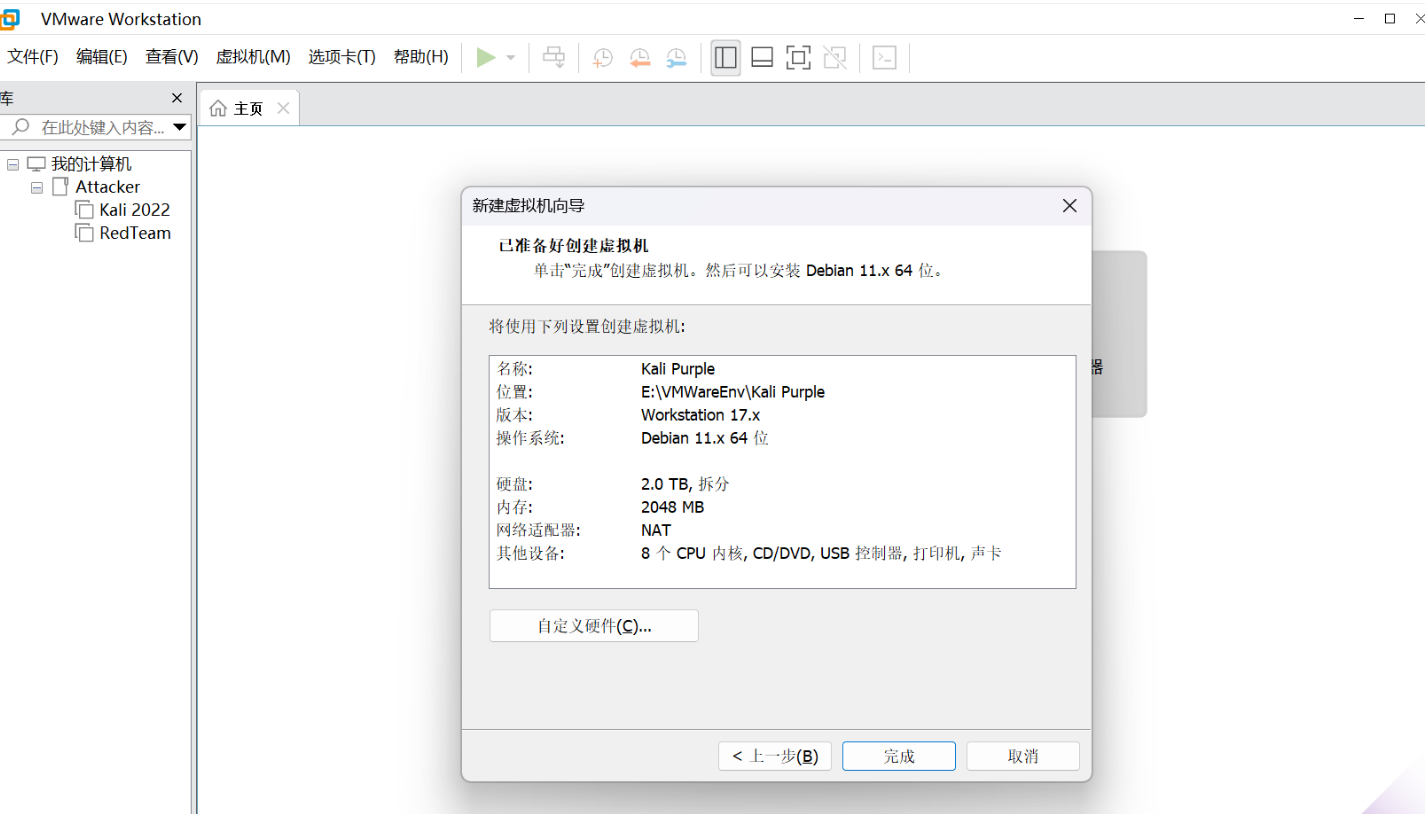Click the 2.0 TB, 拆分 disk value
This screenshot has width=1425, height=814.
tap(685, 484)
